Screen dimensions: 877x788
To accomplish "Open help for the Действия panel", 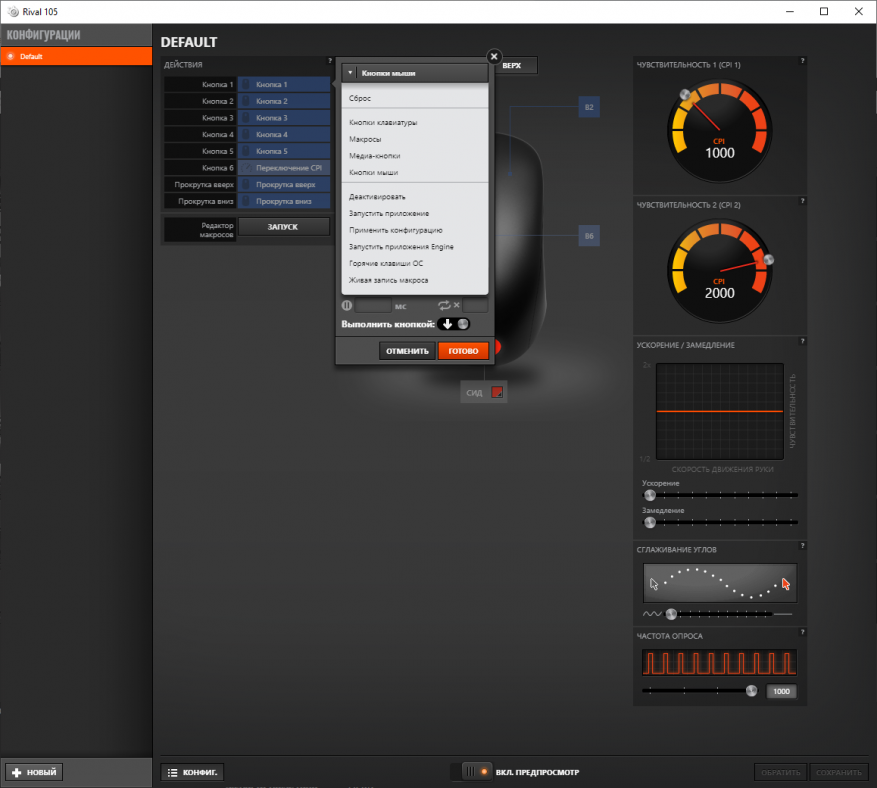I will click(x=330, y=60).
